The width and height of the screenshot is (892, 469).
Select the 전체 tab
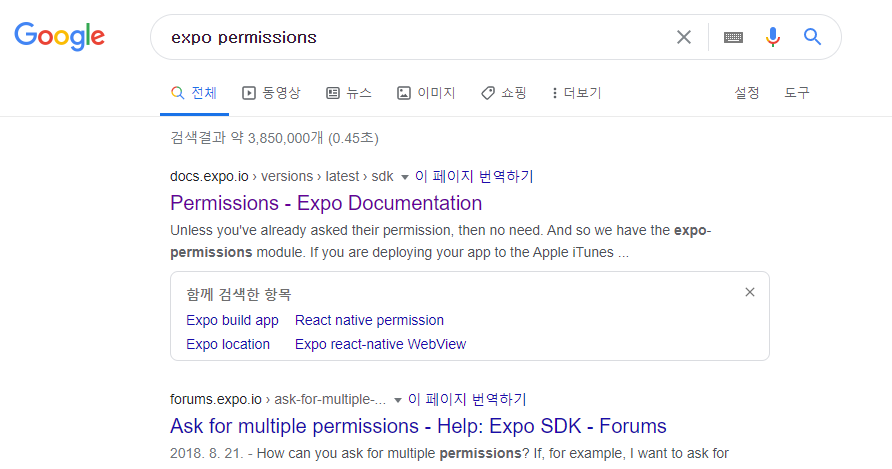point(194,93)
